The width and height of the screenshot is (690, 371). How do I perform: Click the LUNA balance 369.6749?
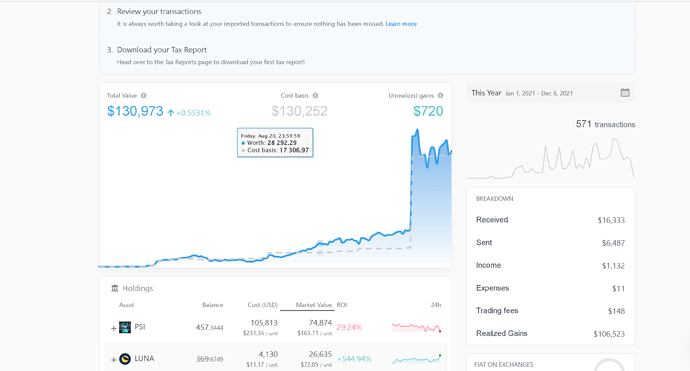209,359
